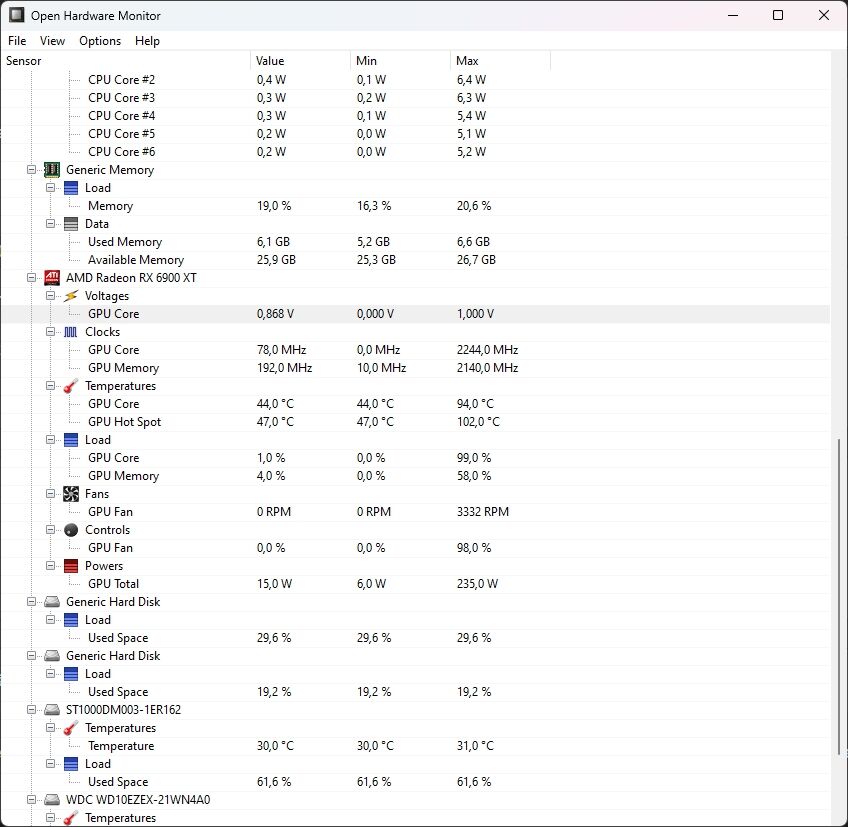Viewport: 848px width, 827px height.
Task: Click the Max column header
Action: tap(500, 61)
